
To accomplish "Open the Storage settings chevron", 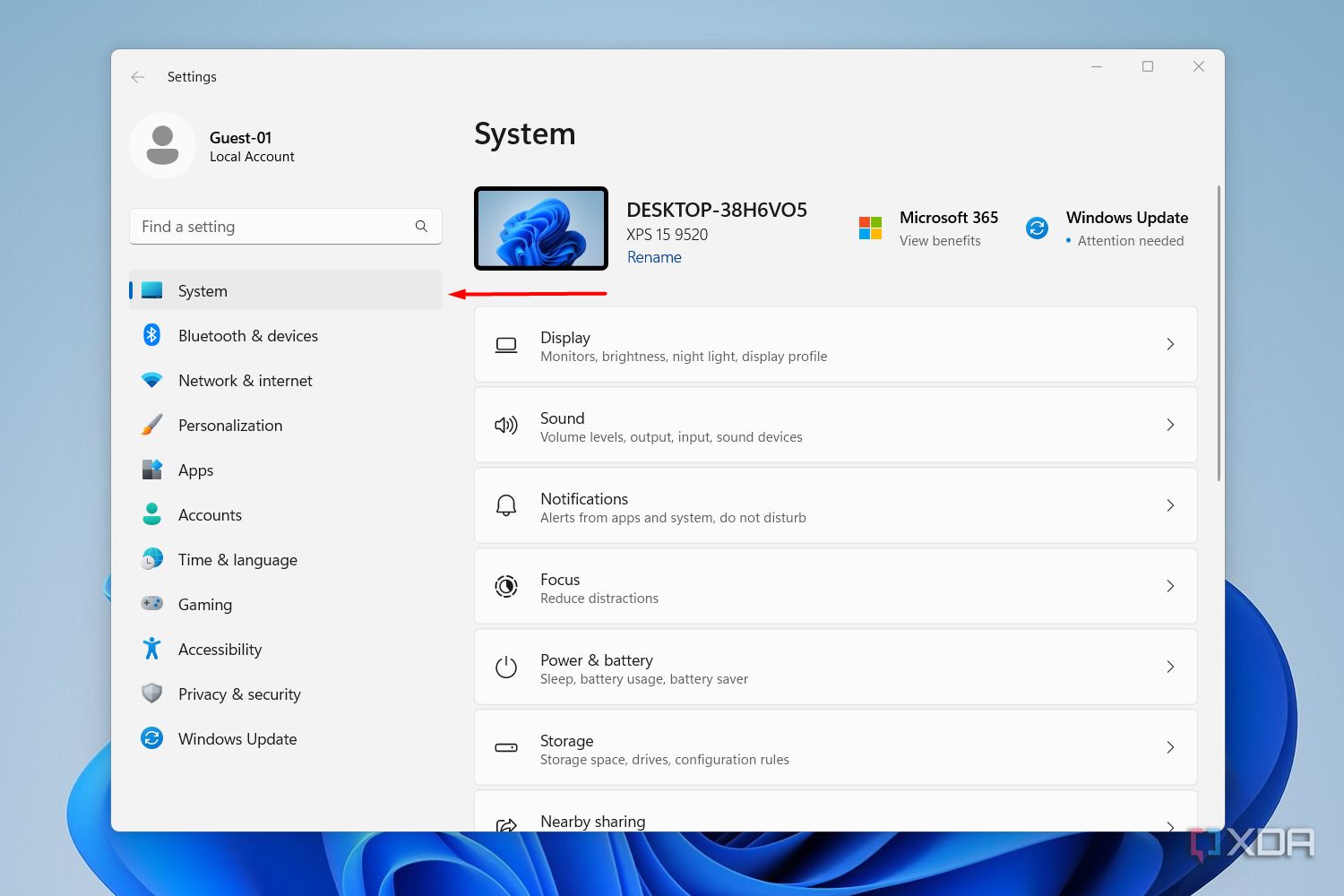I will coord(1170,747).
